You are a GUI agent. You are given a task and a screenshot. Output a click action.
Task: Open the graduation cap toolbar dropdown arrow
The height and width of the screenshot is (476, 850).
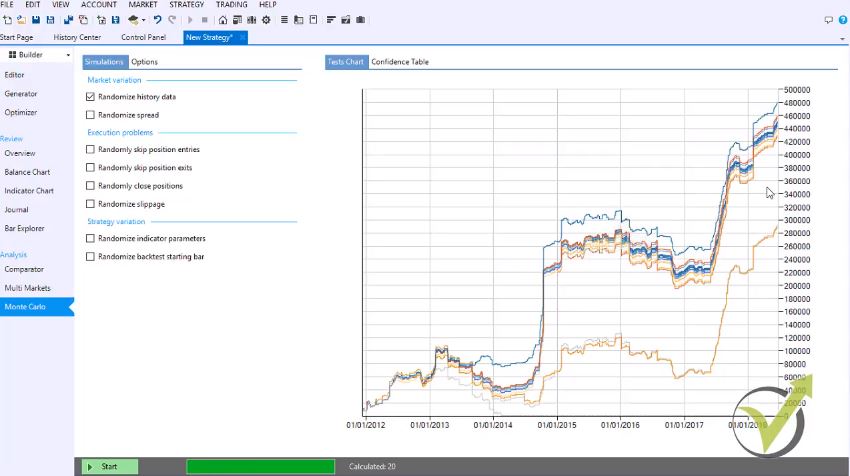pos(144,20)
